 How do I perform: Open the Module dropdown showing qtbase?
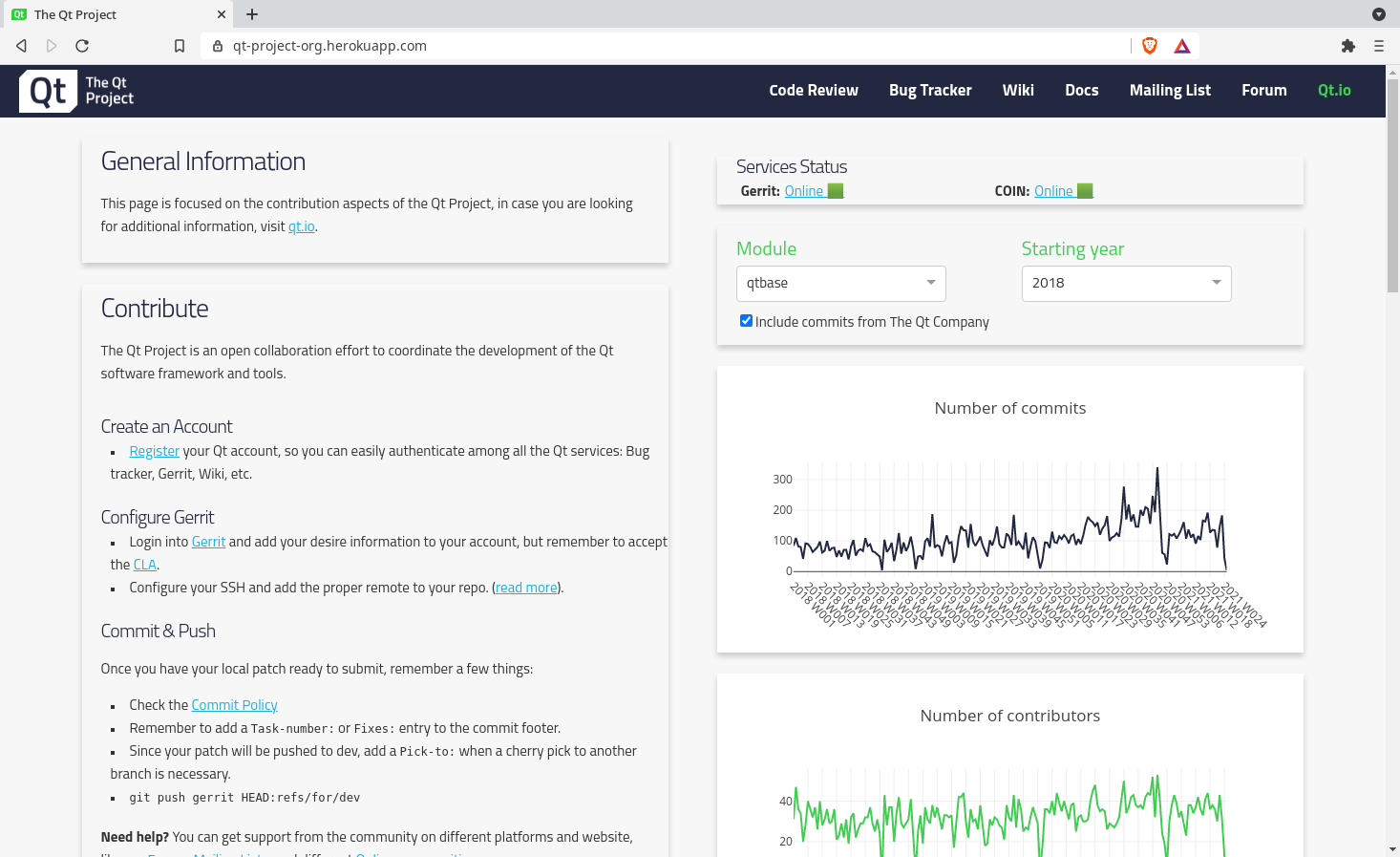tap(840, 284)
